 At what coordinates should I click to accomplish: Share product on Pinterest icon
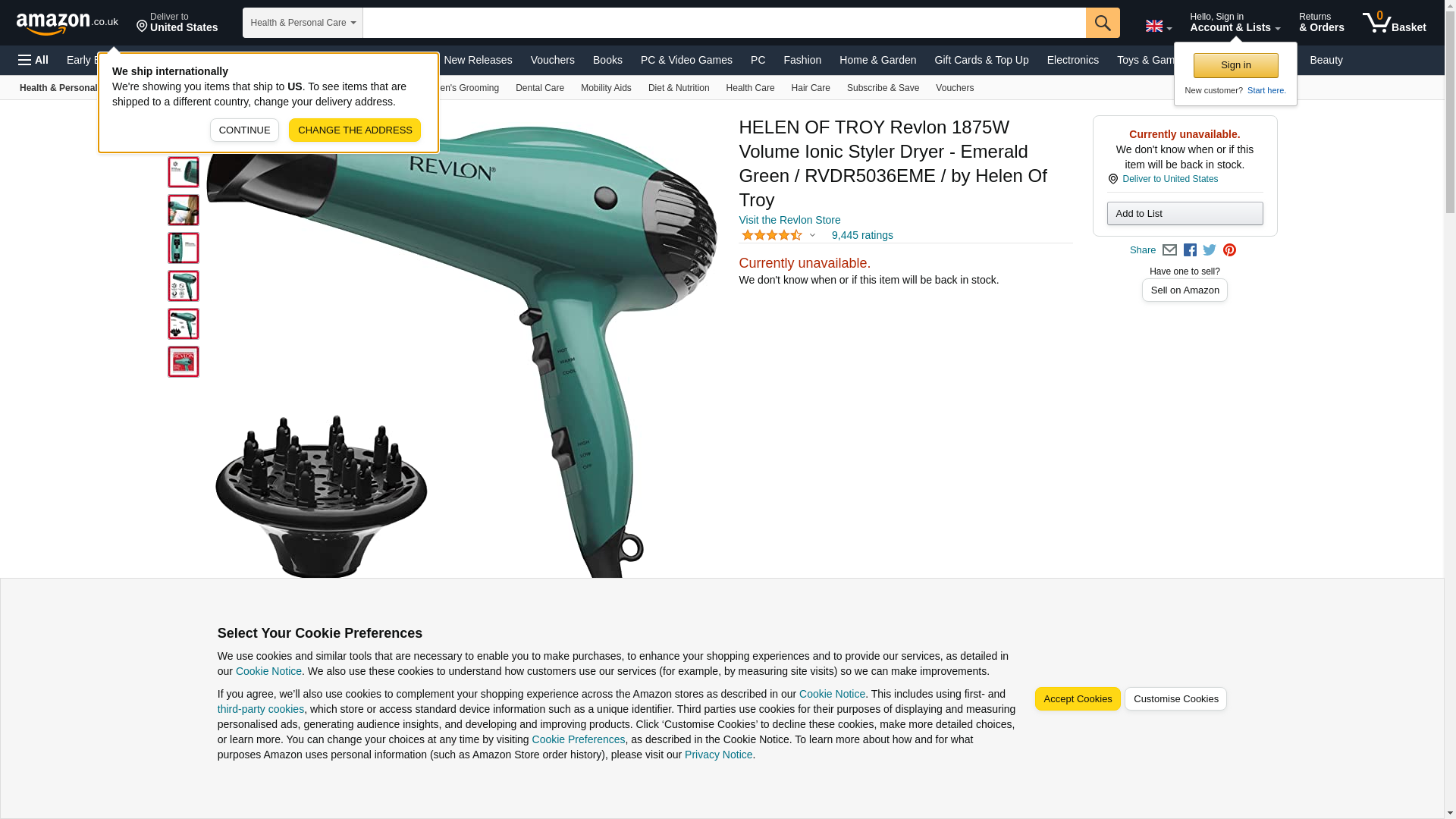tap(1229, 250)
